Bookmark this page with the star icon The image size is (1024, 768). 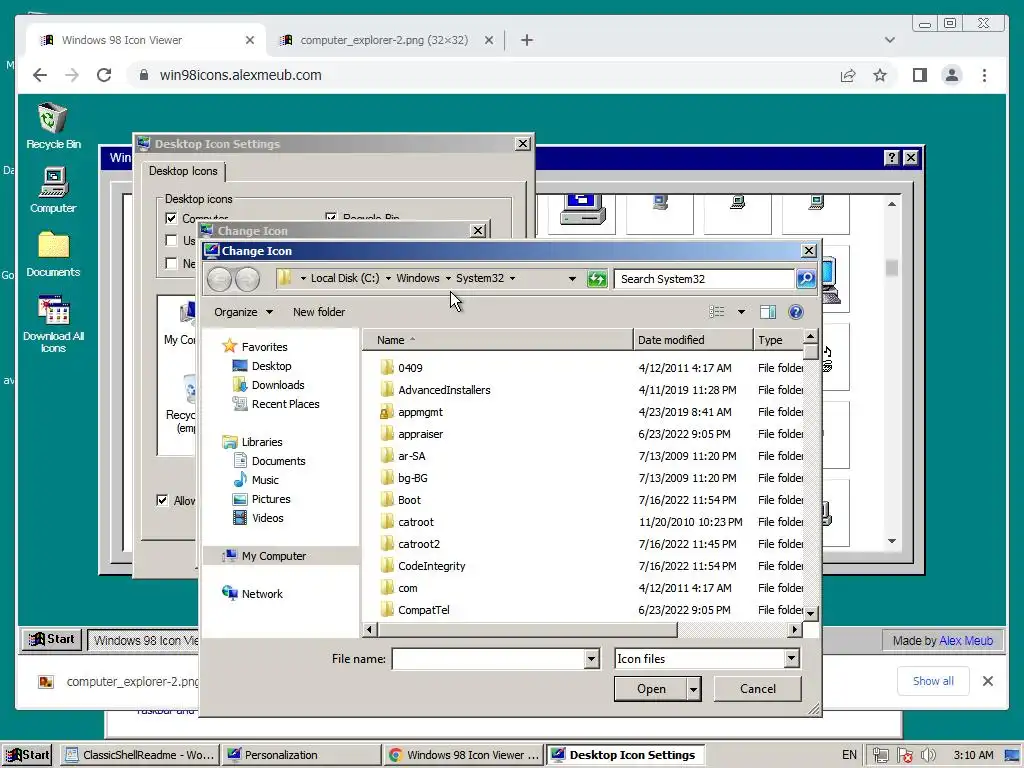pyautogui.click(x=880, y=75)
